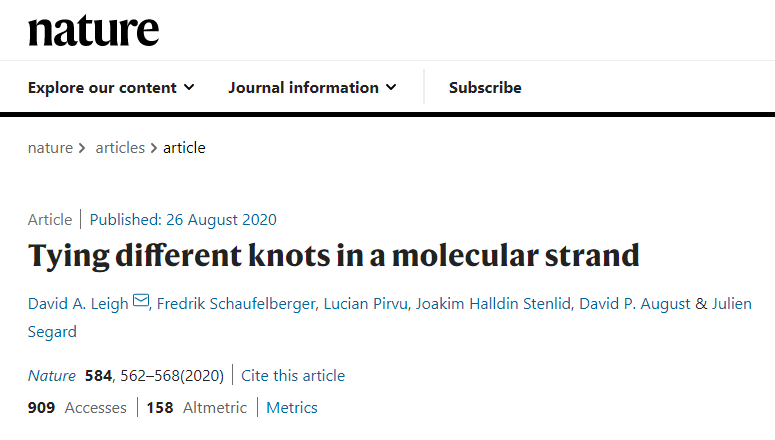This screenshot has height=440, width=775.
Task: Navigate to the articles breadcrumb
Action: coord(120,148)
